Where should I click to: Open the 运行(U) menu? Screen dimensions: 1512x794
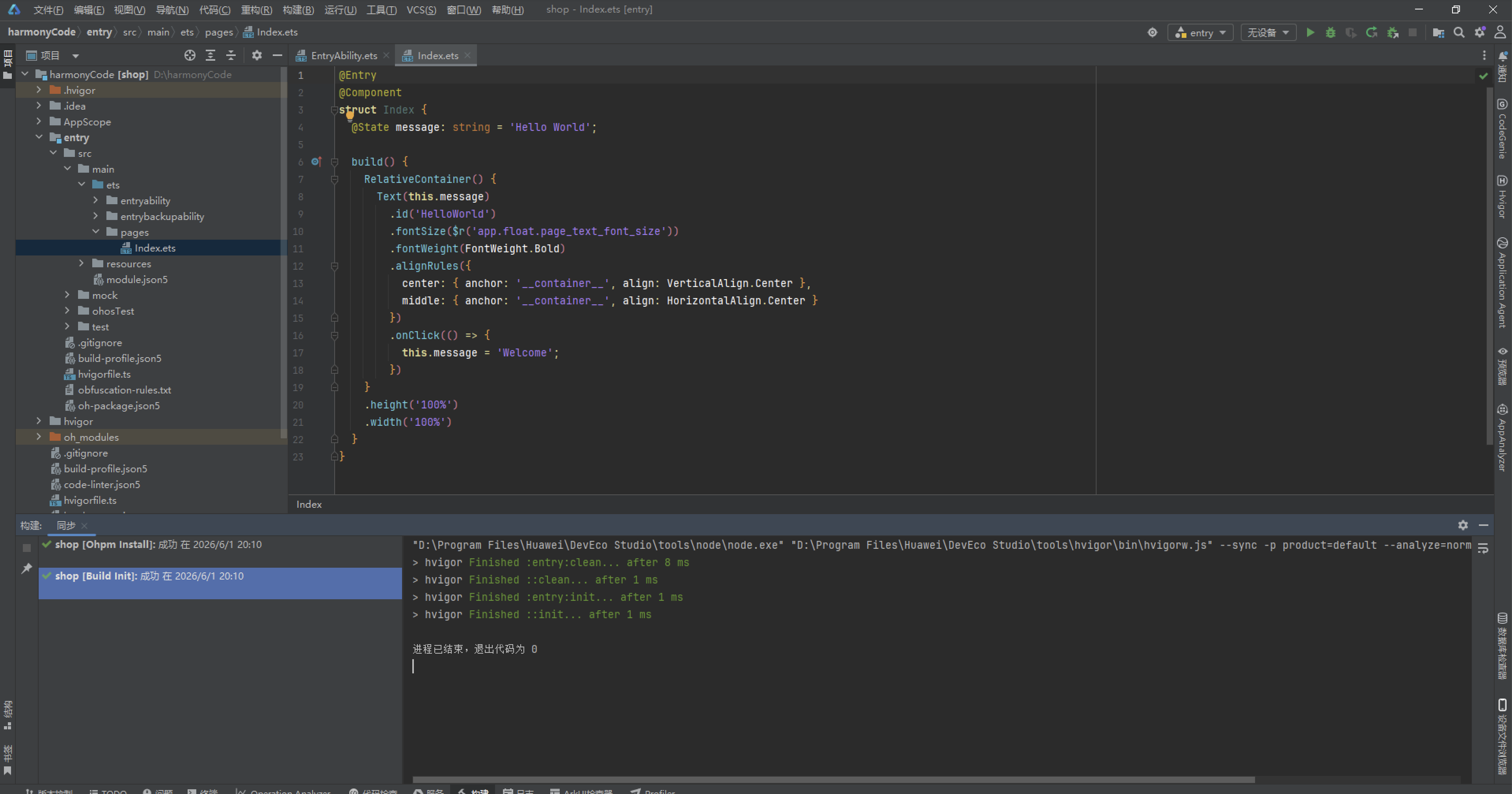(341, 10)
